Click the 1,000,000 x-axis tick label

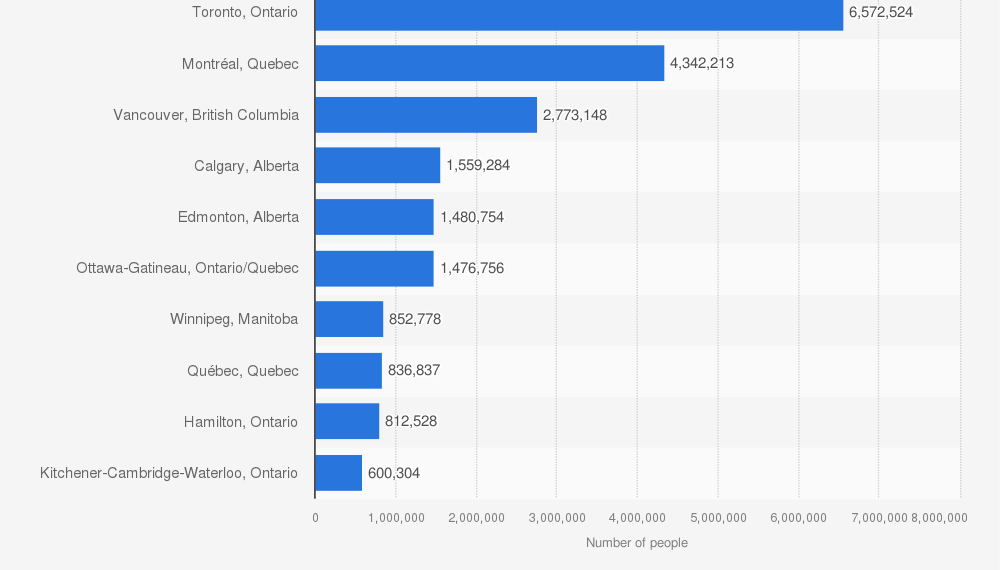coord(396,517)
